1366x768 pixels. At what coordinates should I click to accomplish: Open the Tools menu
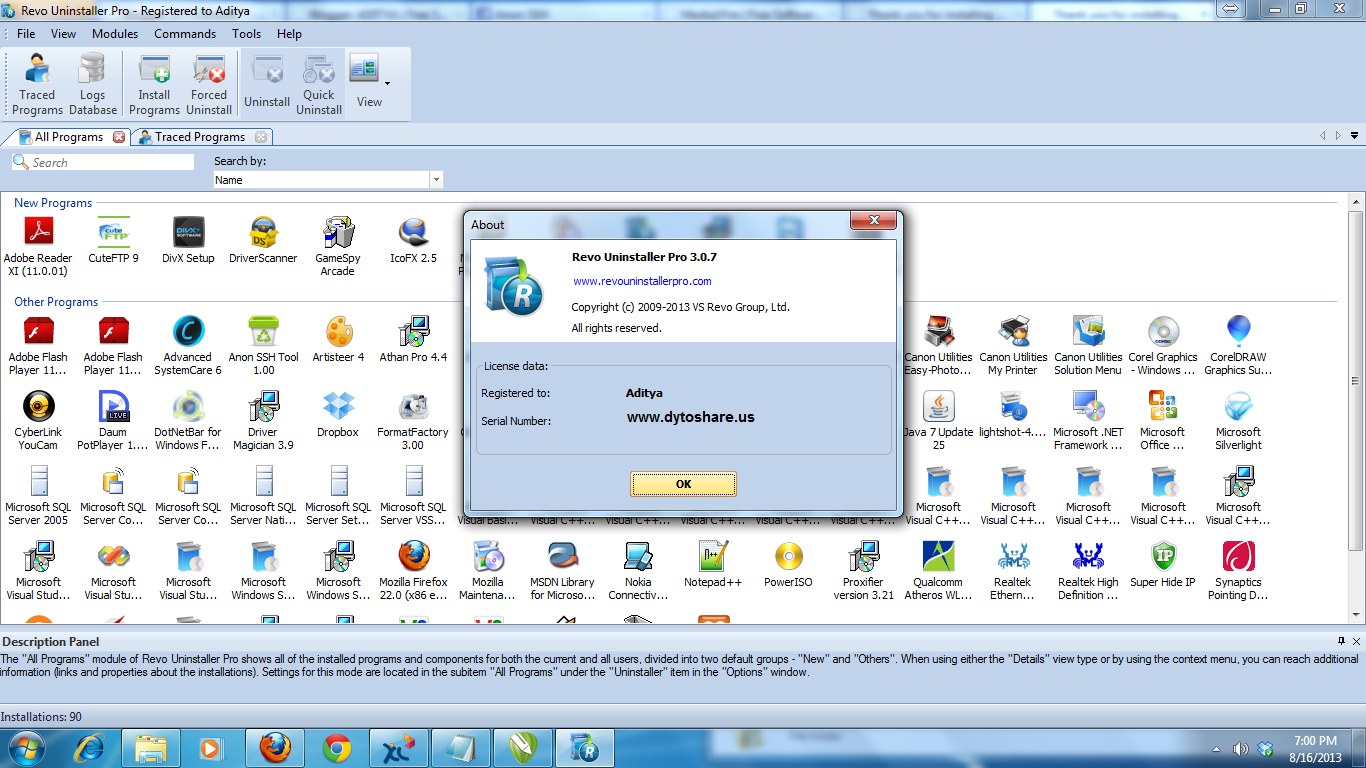tap(246, 34)
